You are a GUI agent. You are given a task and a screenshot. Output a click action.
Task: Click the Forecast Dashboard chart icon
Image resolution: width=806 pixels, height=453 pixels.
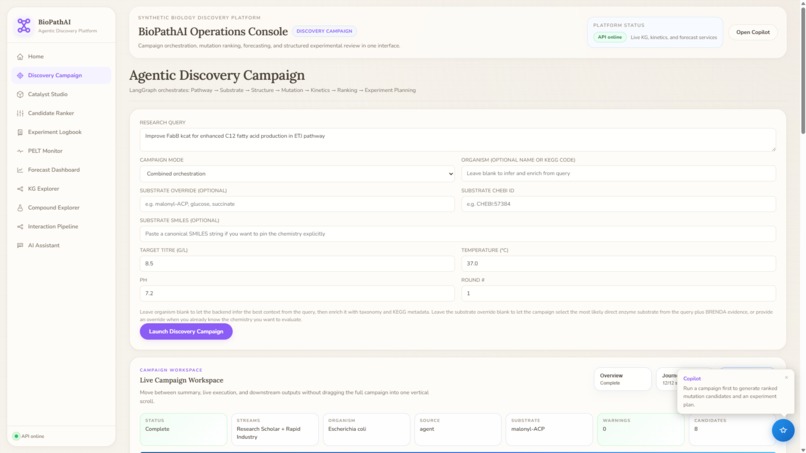click(x=20, y=170)
